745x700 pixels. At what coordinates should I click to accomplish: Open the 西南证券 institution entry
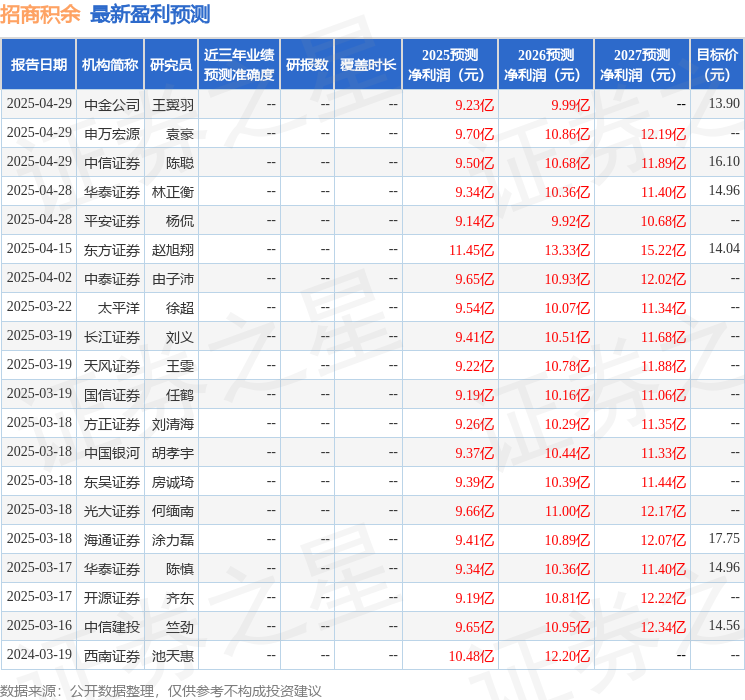pyautogui.click(x=112, y=656)
